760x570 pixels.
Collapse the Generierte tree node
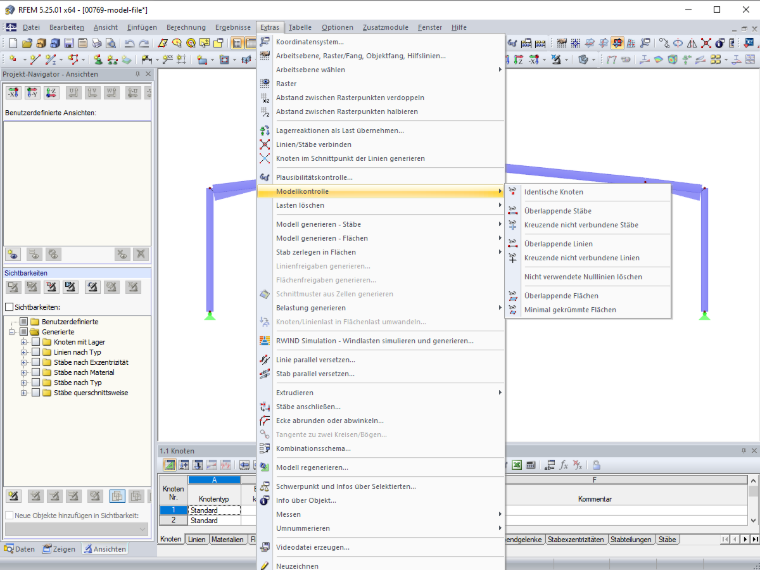[x=12, y=332]
